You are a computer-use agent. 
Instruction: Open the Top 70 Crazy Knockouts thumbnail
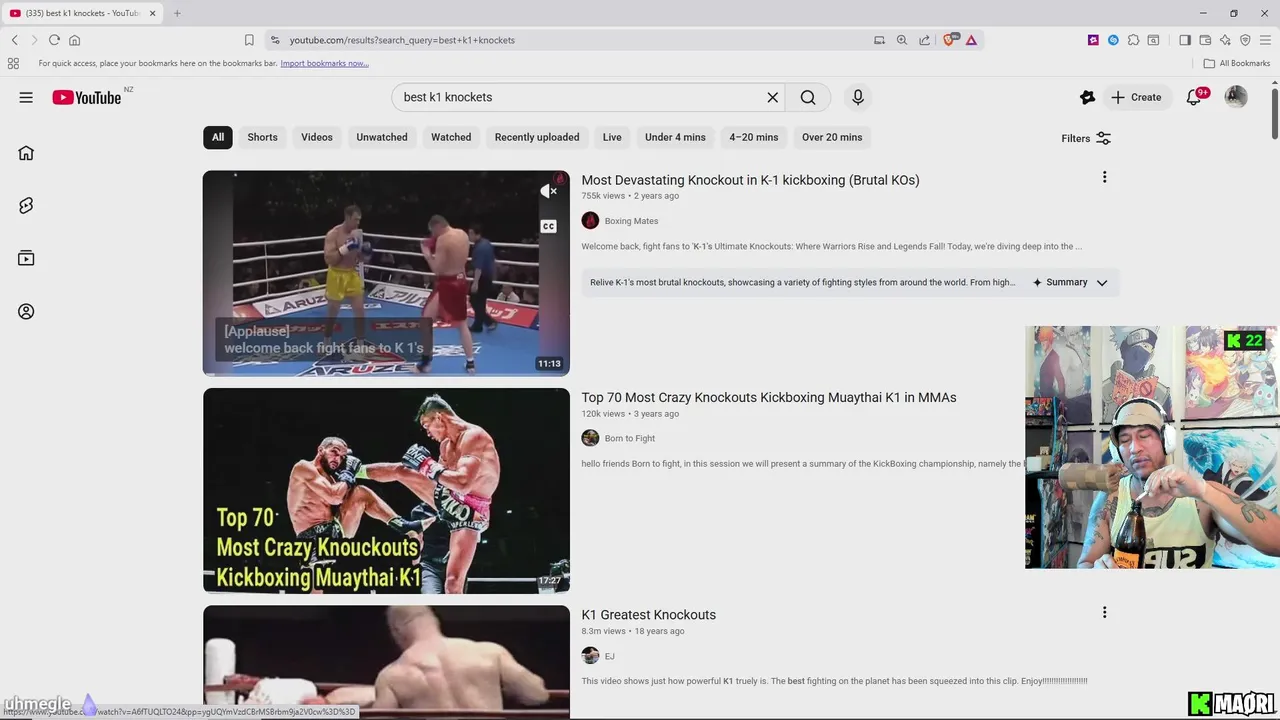(386, 490)
